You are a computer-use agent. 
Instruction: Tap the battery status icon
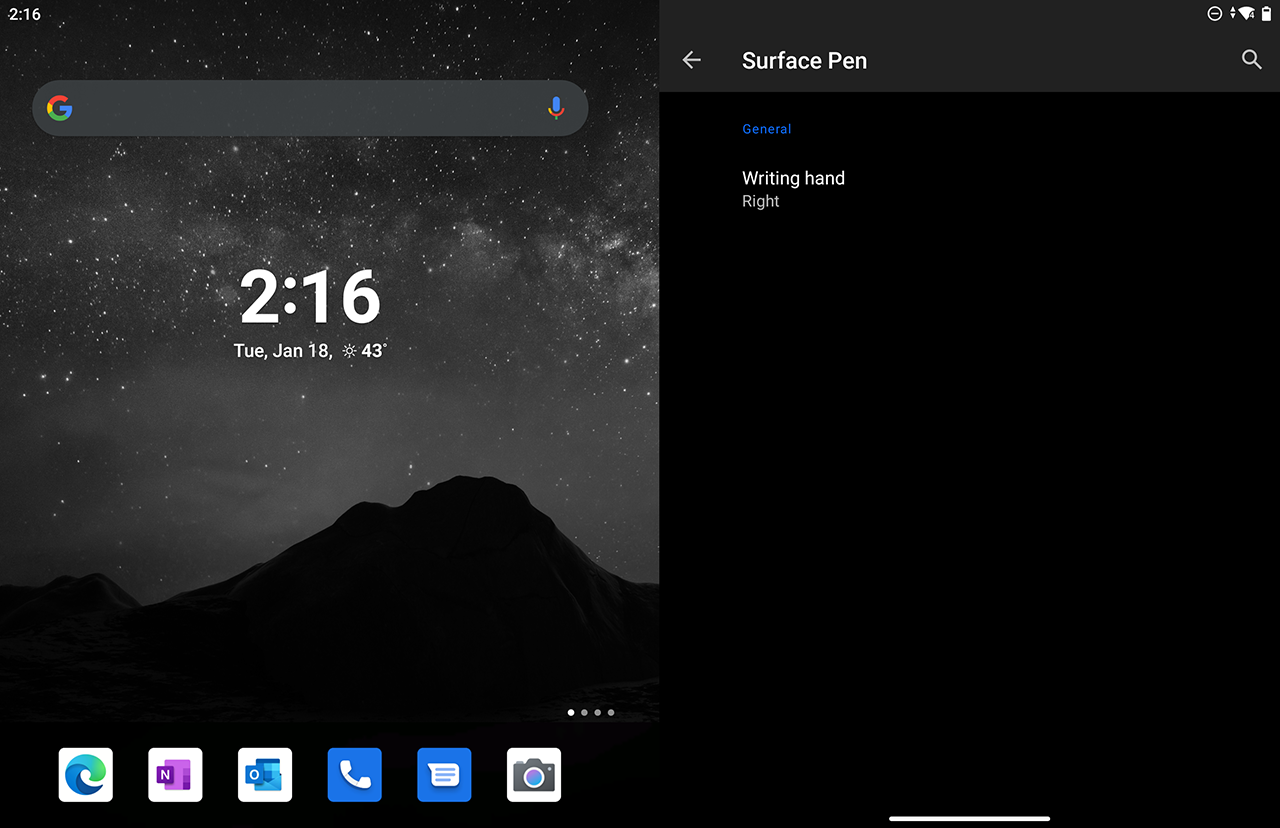tap(1265, 13)
